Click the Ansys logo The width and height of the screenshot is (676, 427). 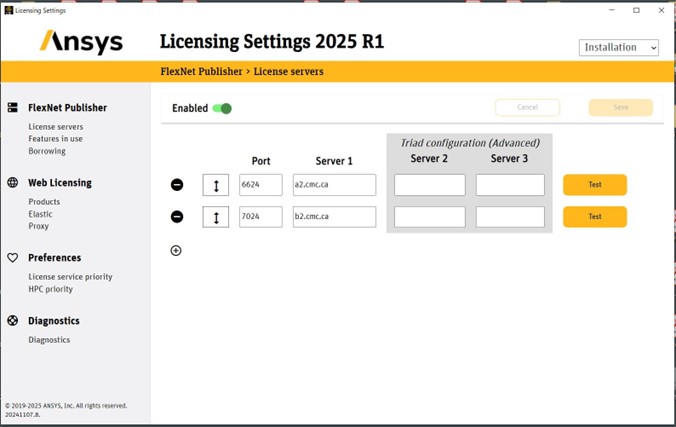click(x=81, y=42)
